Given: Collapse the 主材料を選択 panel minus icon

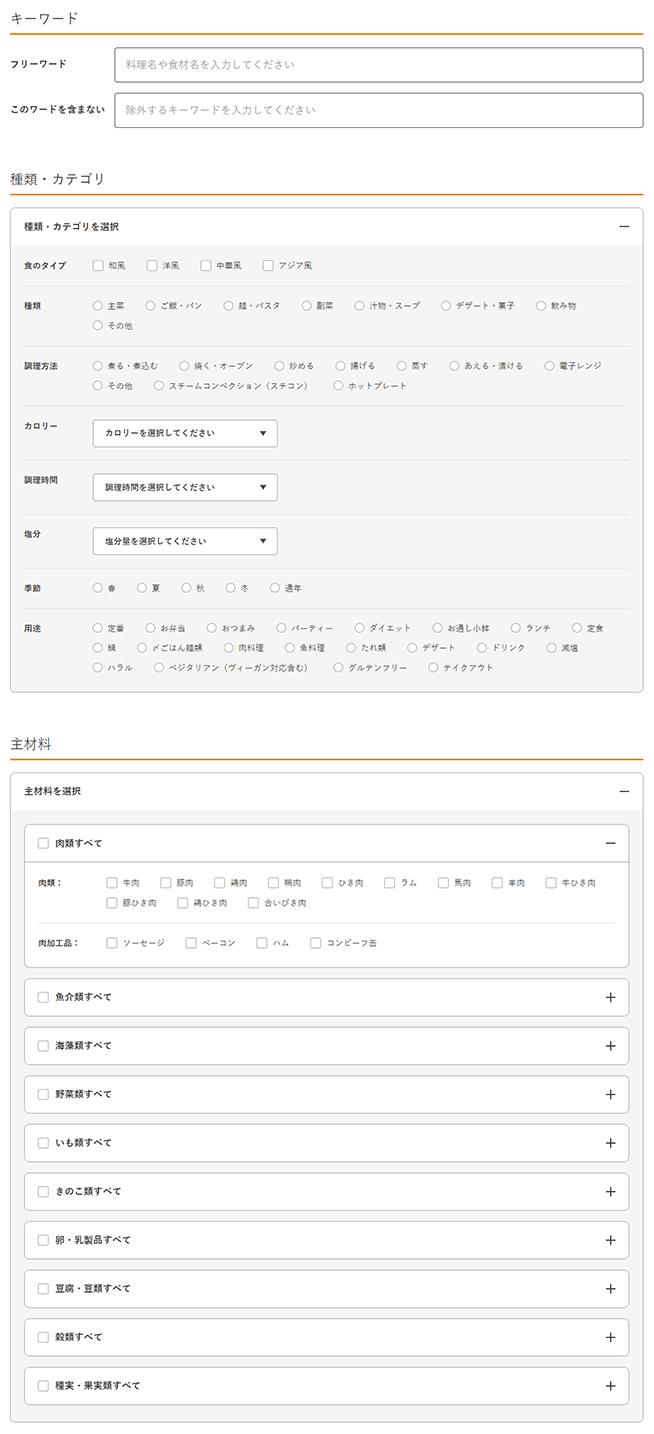Looking at the screenshot, I should tap(624, 791).
